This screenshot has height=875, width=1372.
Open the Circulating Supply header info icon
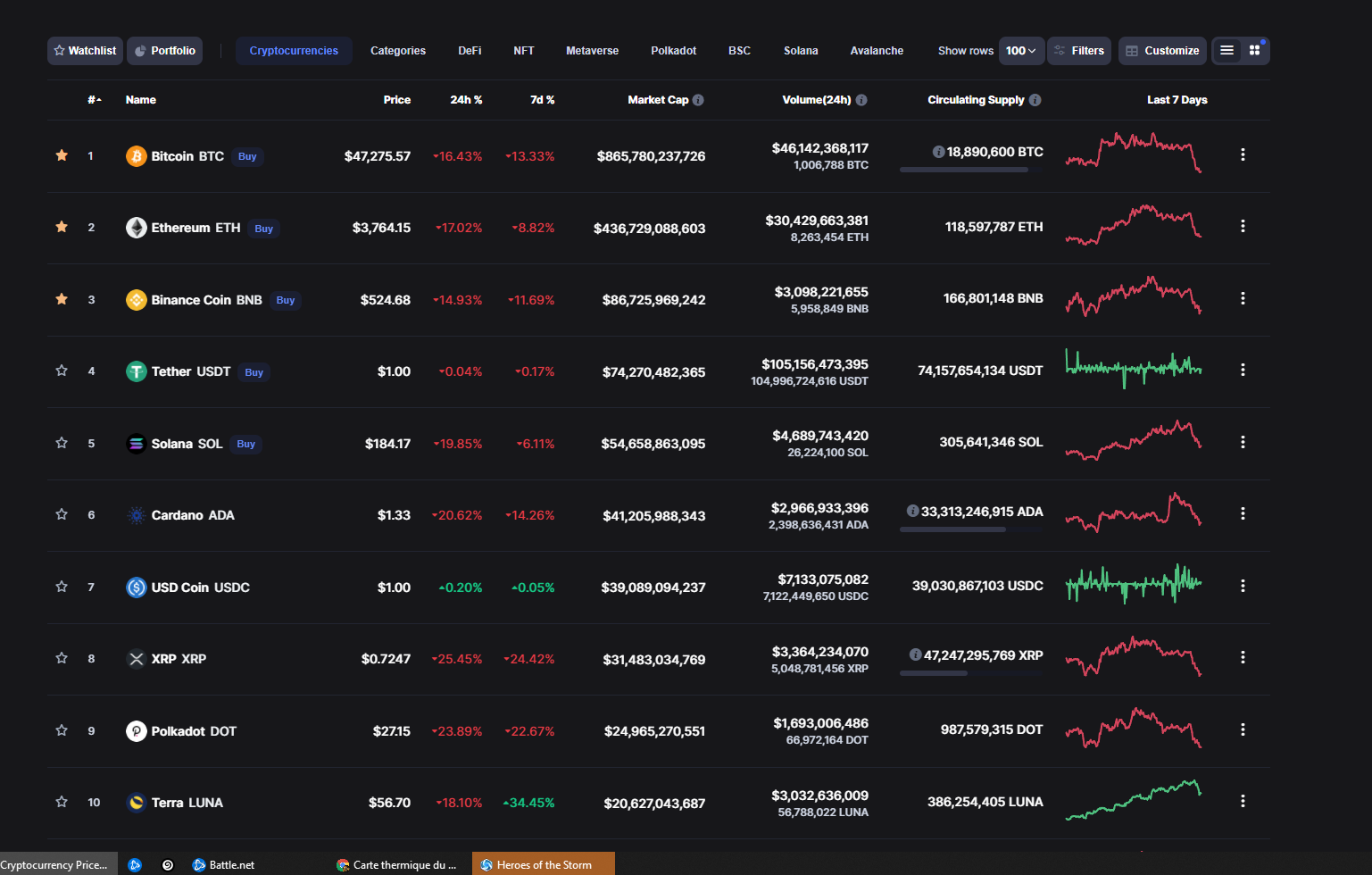pyautogui.click(x=1035, y=100)
